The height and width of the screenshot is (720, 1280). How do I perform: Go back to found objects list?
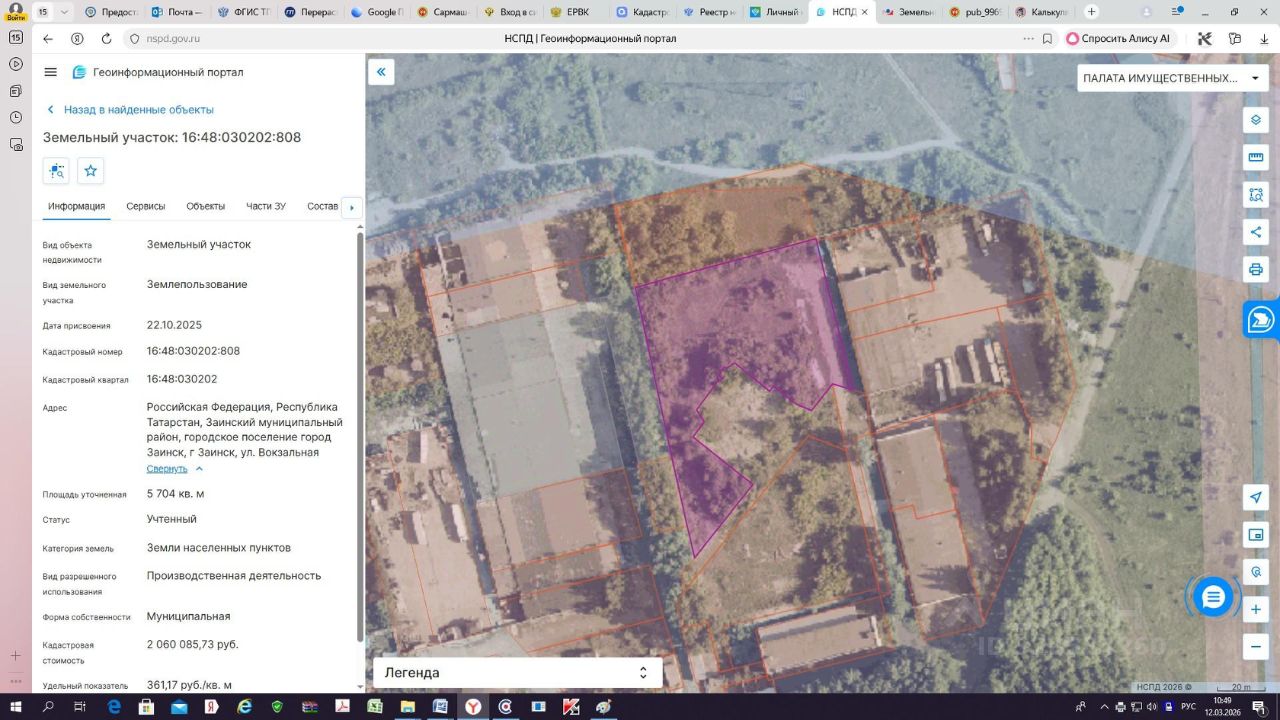coord(130,110)
